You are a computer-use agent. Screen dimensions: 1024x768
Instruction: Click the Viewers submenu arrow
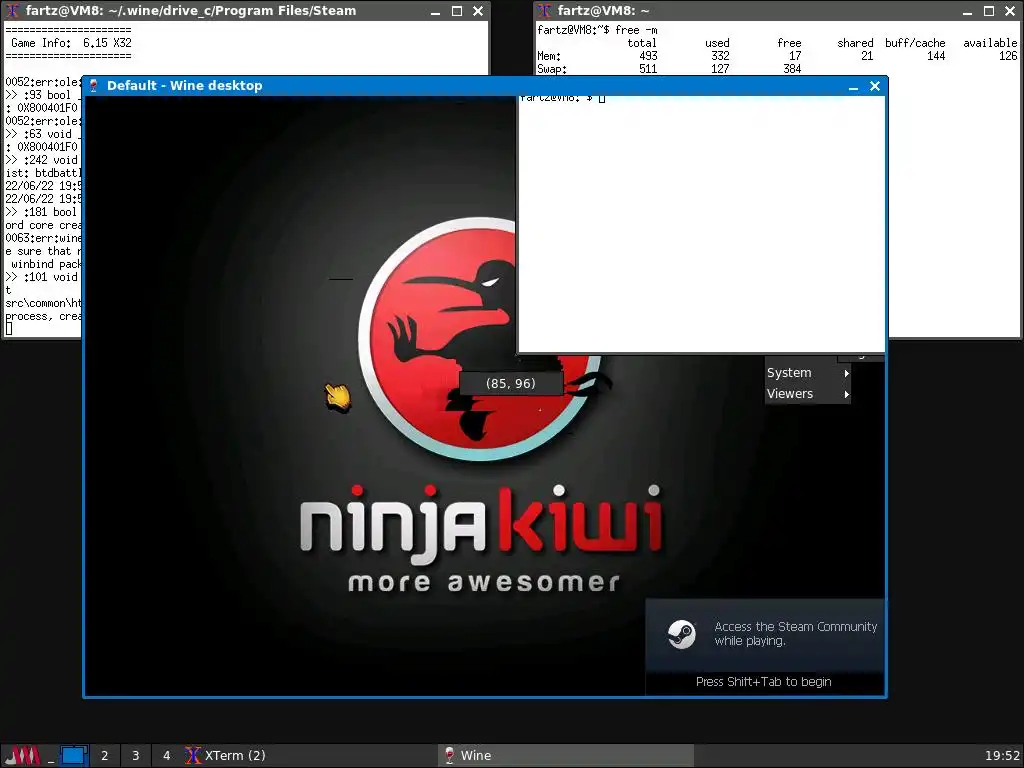[846, 394]
